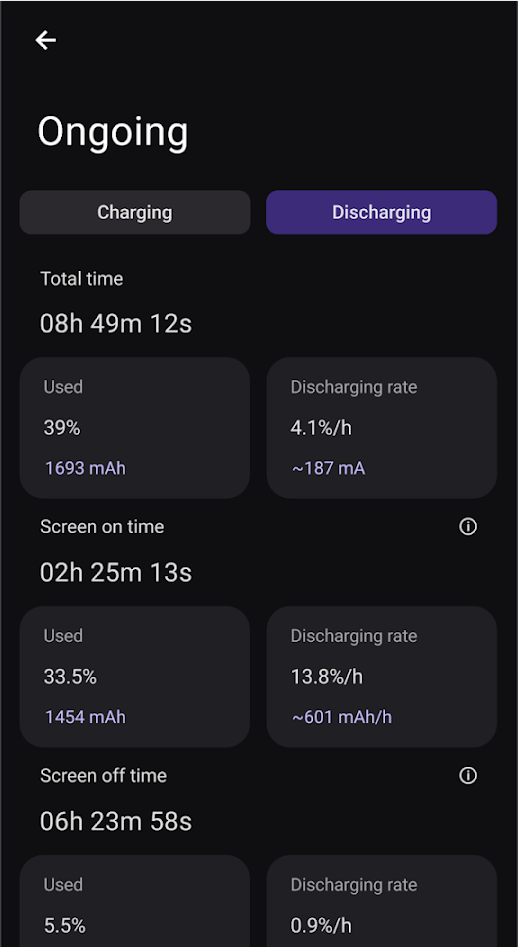518x947 pixels.
Task: Click the ~187 mA value
Action: pos(328,468)
